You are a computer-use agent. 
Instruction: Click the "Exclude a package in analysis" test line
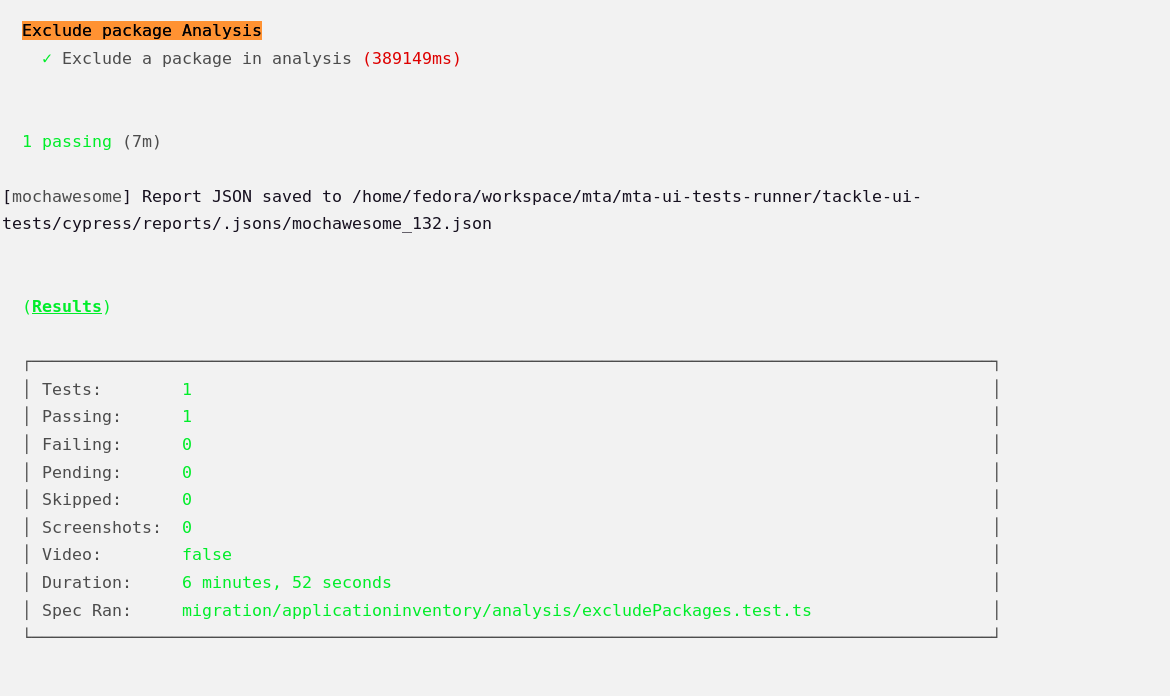coord(207,59)
